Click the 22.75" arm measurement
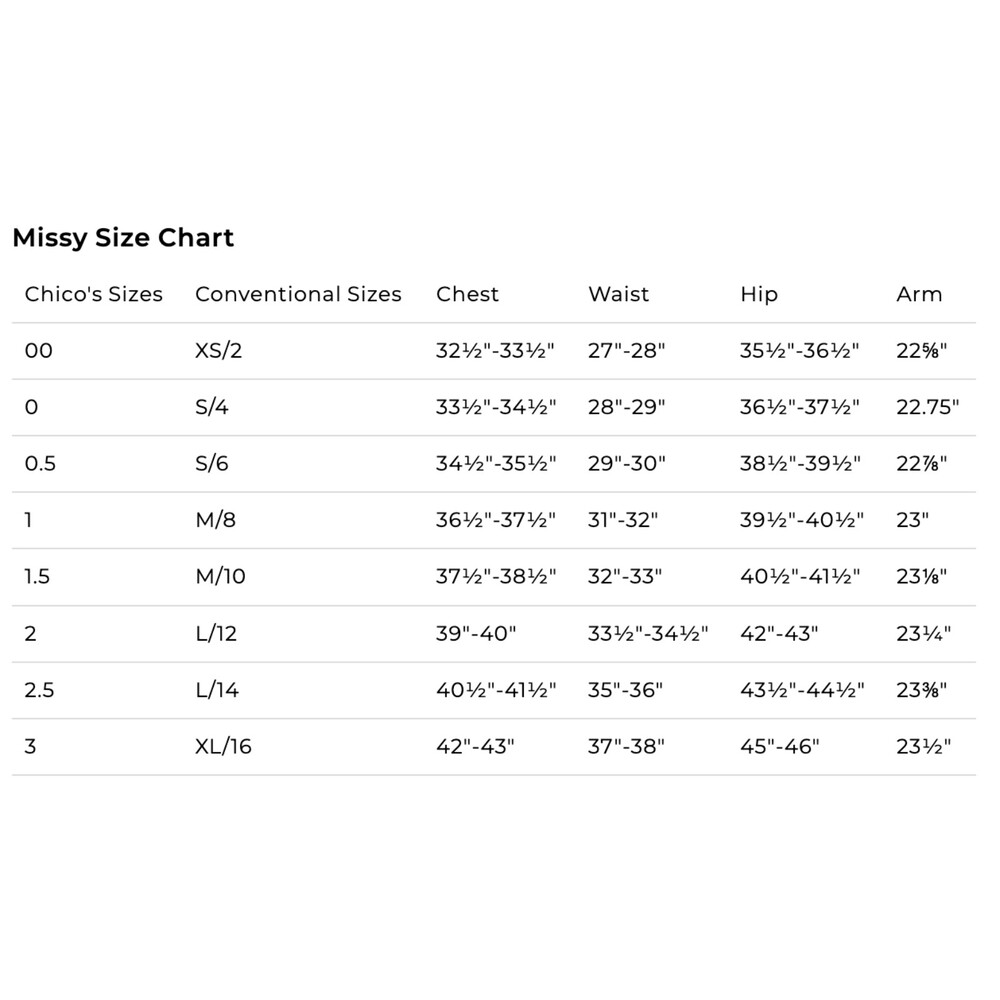Screen dimensions: 1000x1000 (928, 407)
